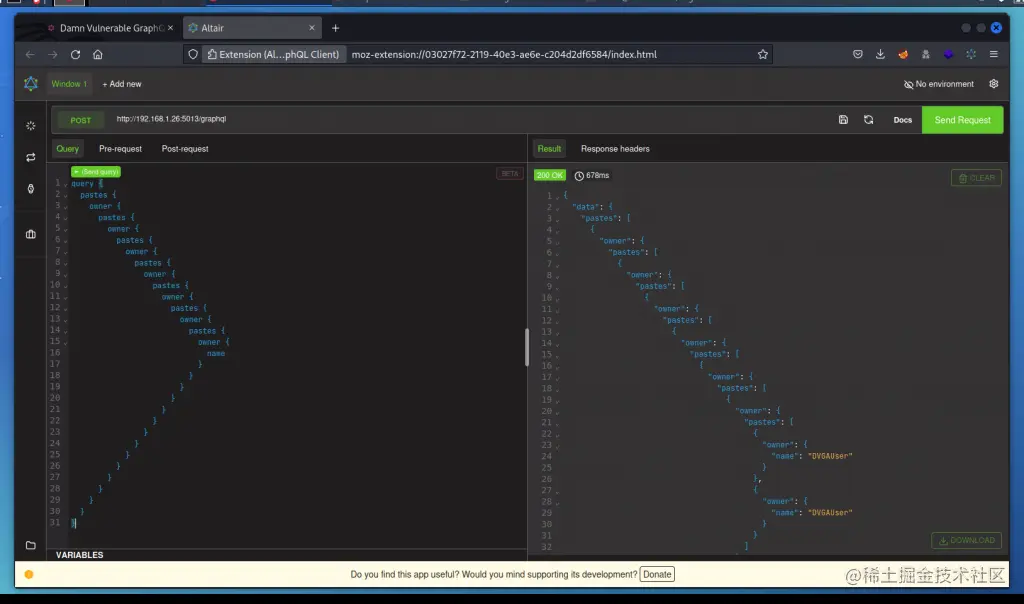The width and height of the screenshot is (1024, 604).
Task: Open the Firefox hamburger menu
Action: tap(993, 54)
